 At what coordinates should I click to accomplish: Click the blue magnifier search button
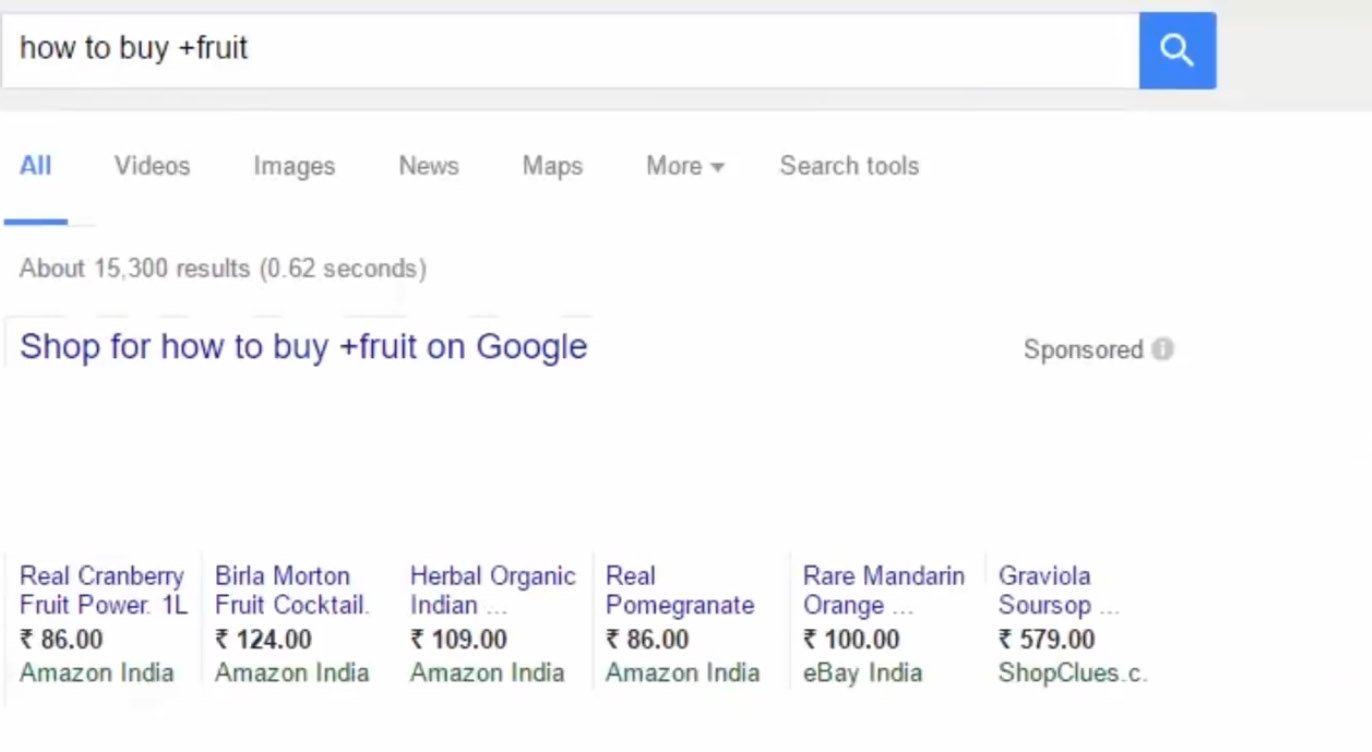[1177, 50]
